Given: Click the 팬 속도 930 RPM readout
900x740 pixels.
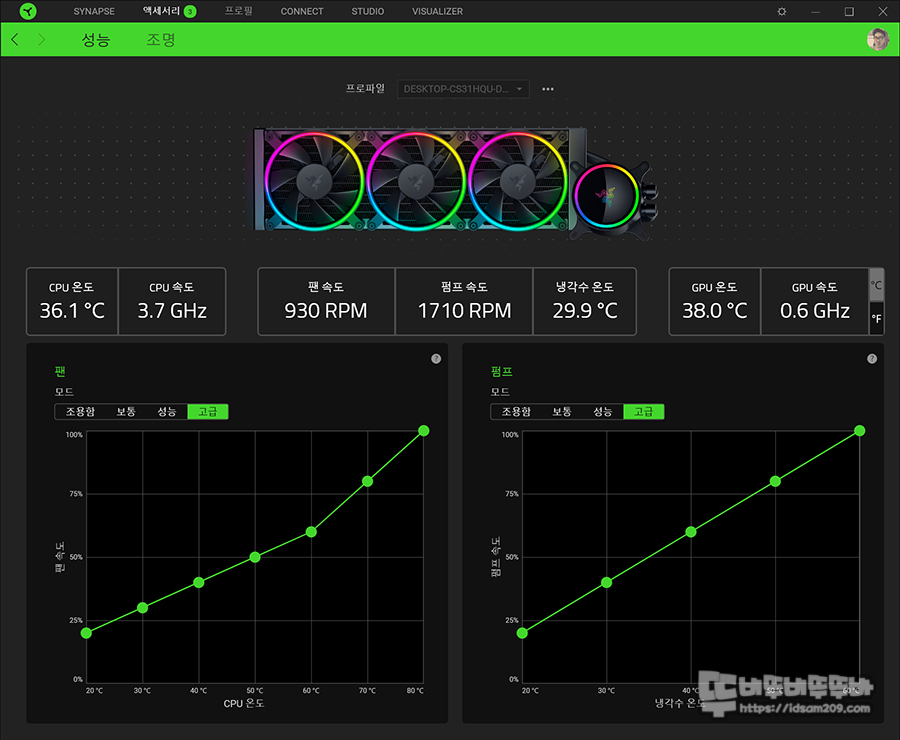Looking at the screenshot, I should pyautogui.click(x=326, y=301).
